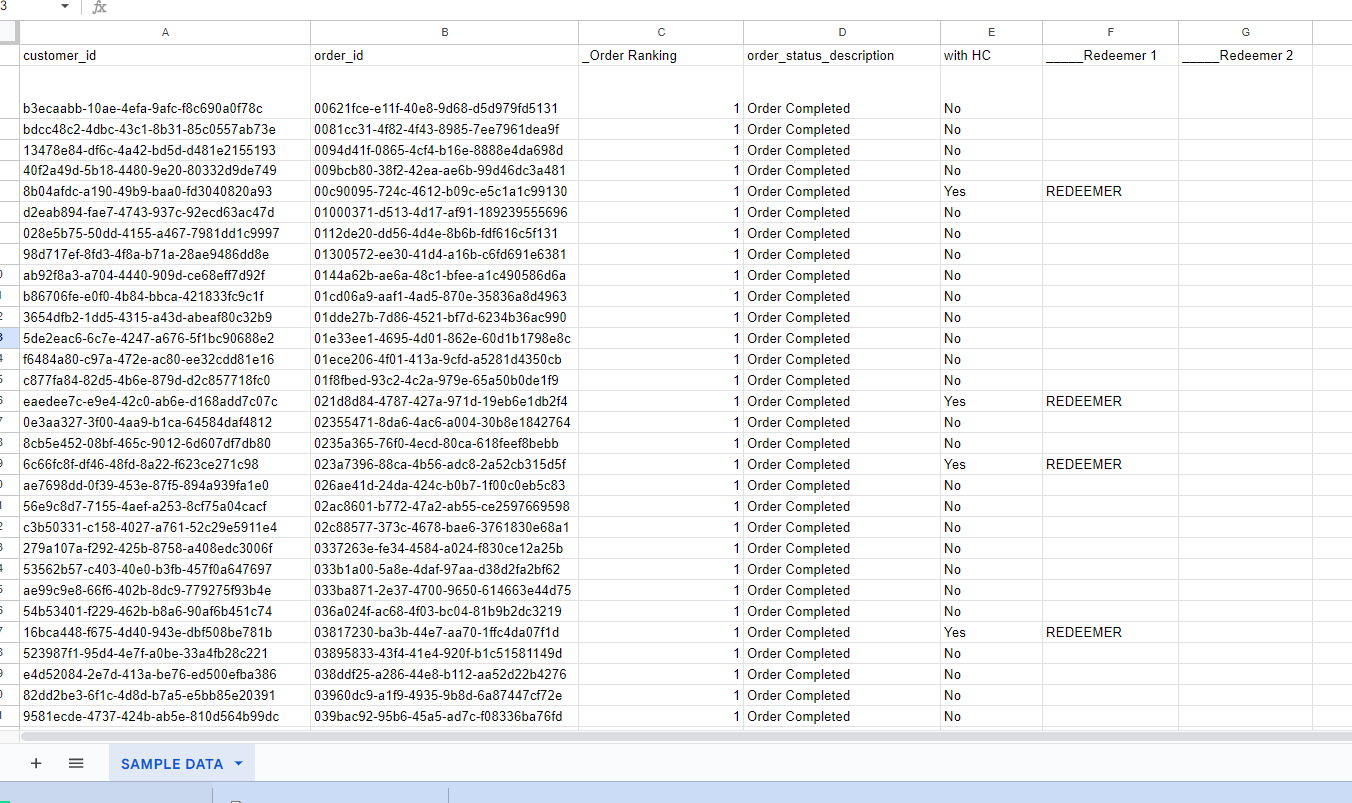Click into the formula bar input
The height and width of the screenshot is (803, 1352).
[x=730, y=8]
